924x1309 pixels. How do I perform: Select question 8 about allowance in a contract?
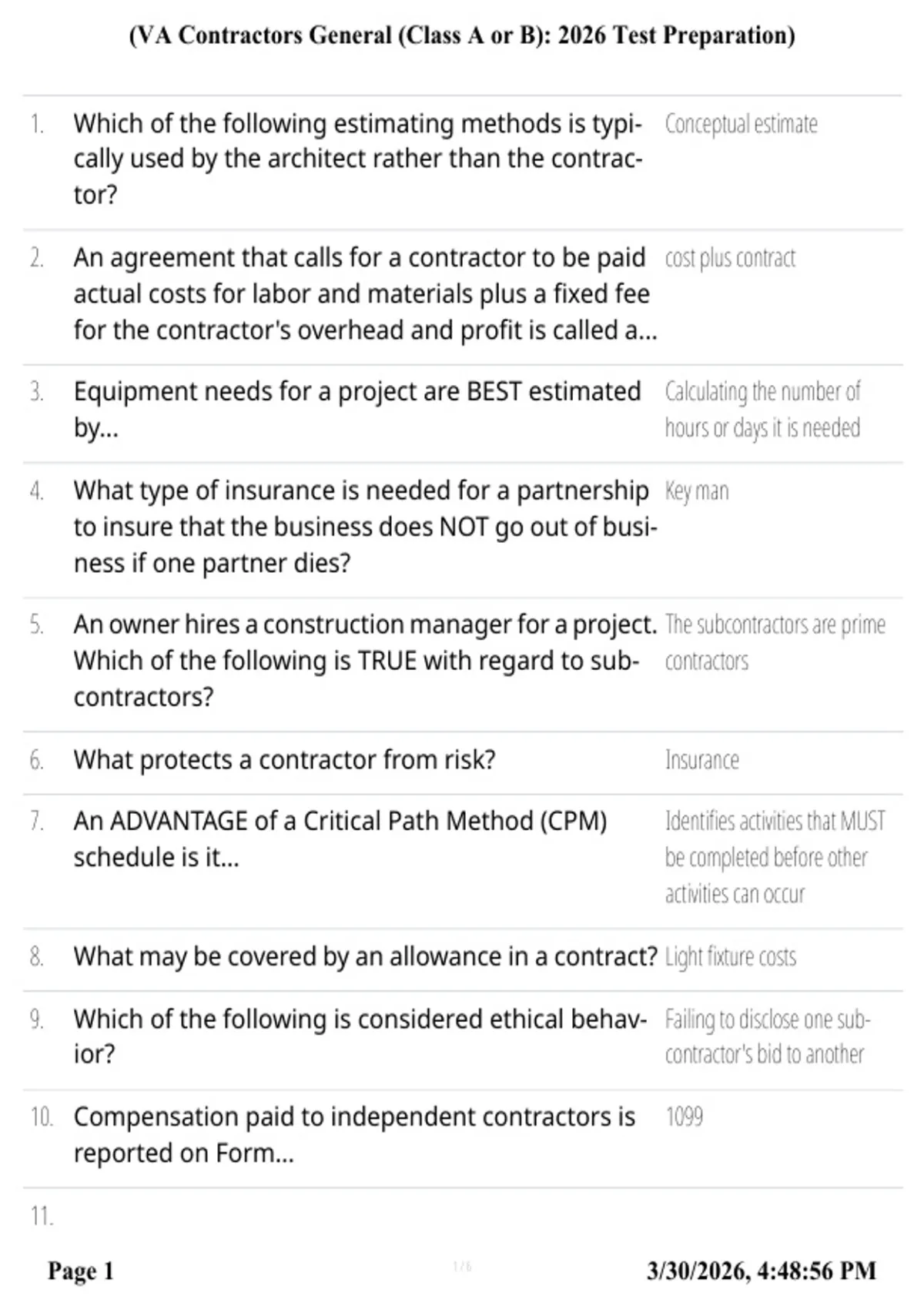[x=366, y=956]
